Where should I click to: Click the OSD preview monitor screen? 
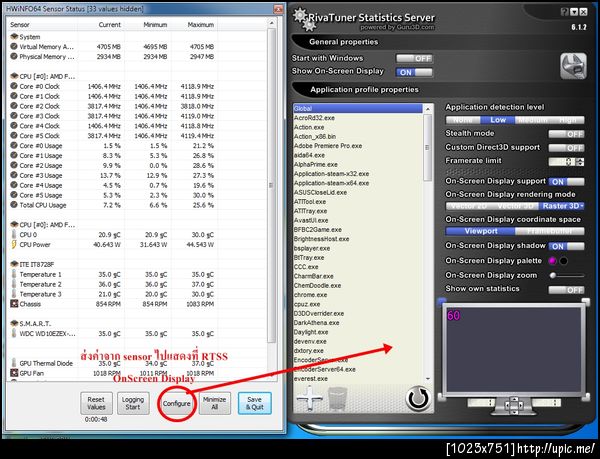514,350
